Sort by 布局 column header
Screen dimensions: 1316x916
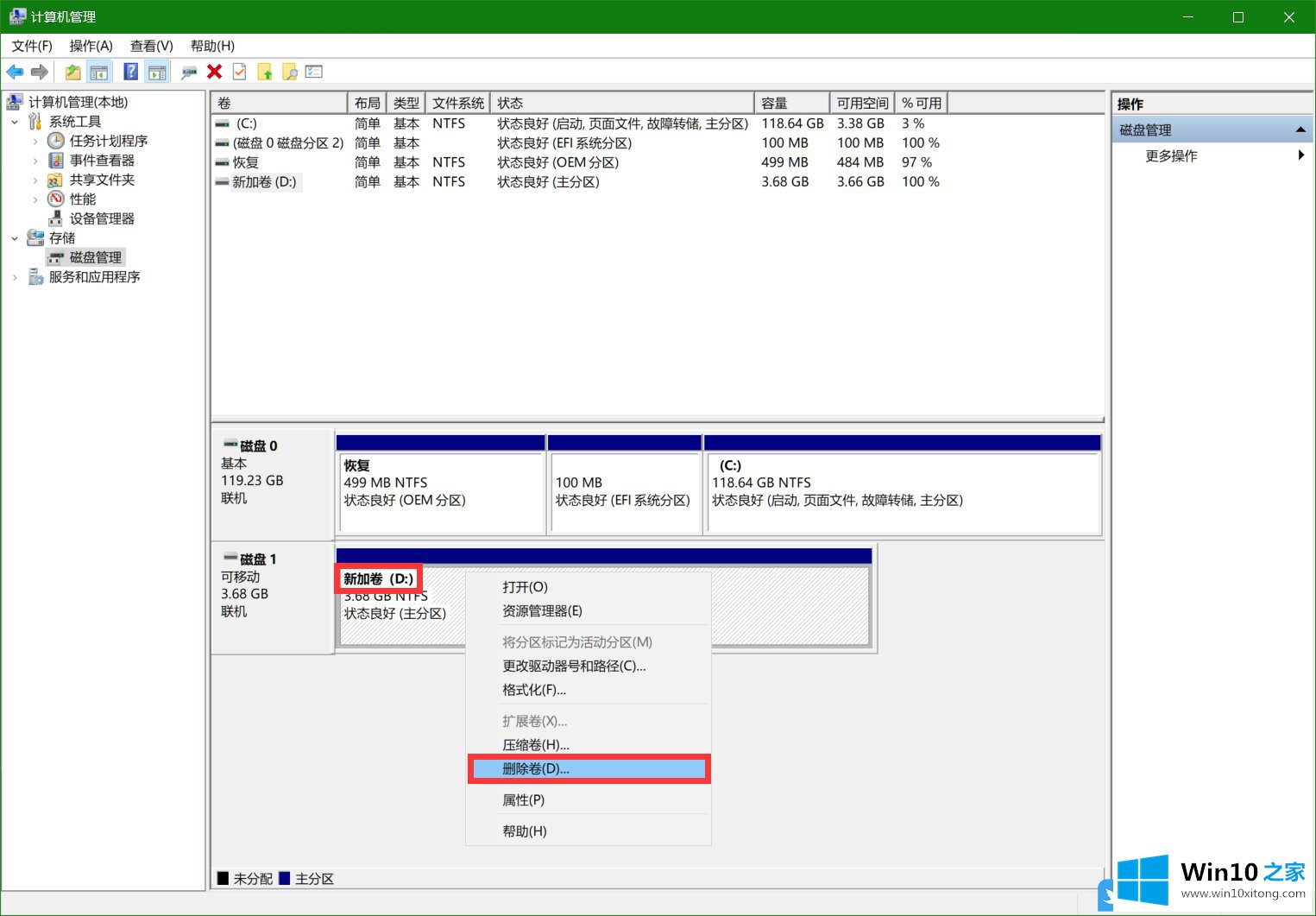(x=367, y=103)
